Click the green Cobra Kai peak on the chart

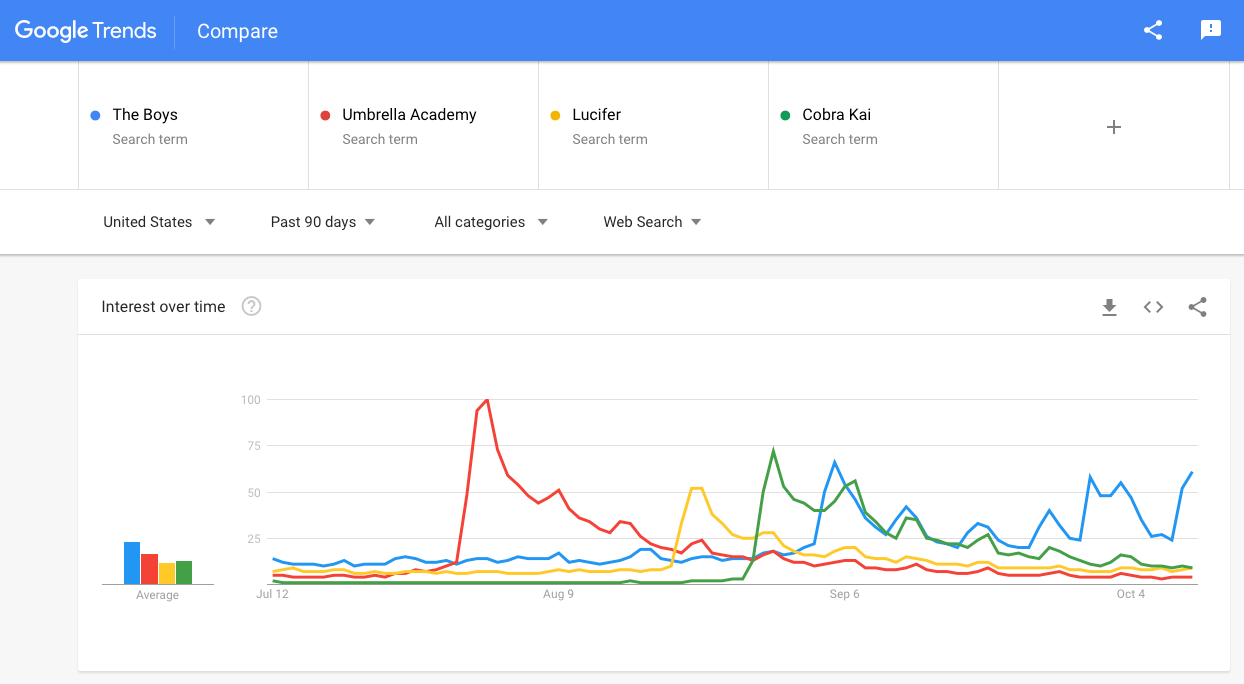(773, 451)
